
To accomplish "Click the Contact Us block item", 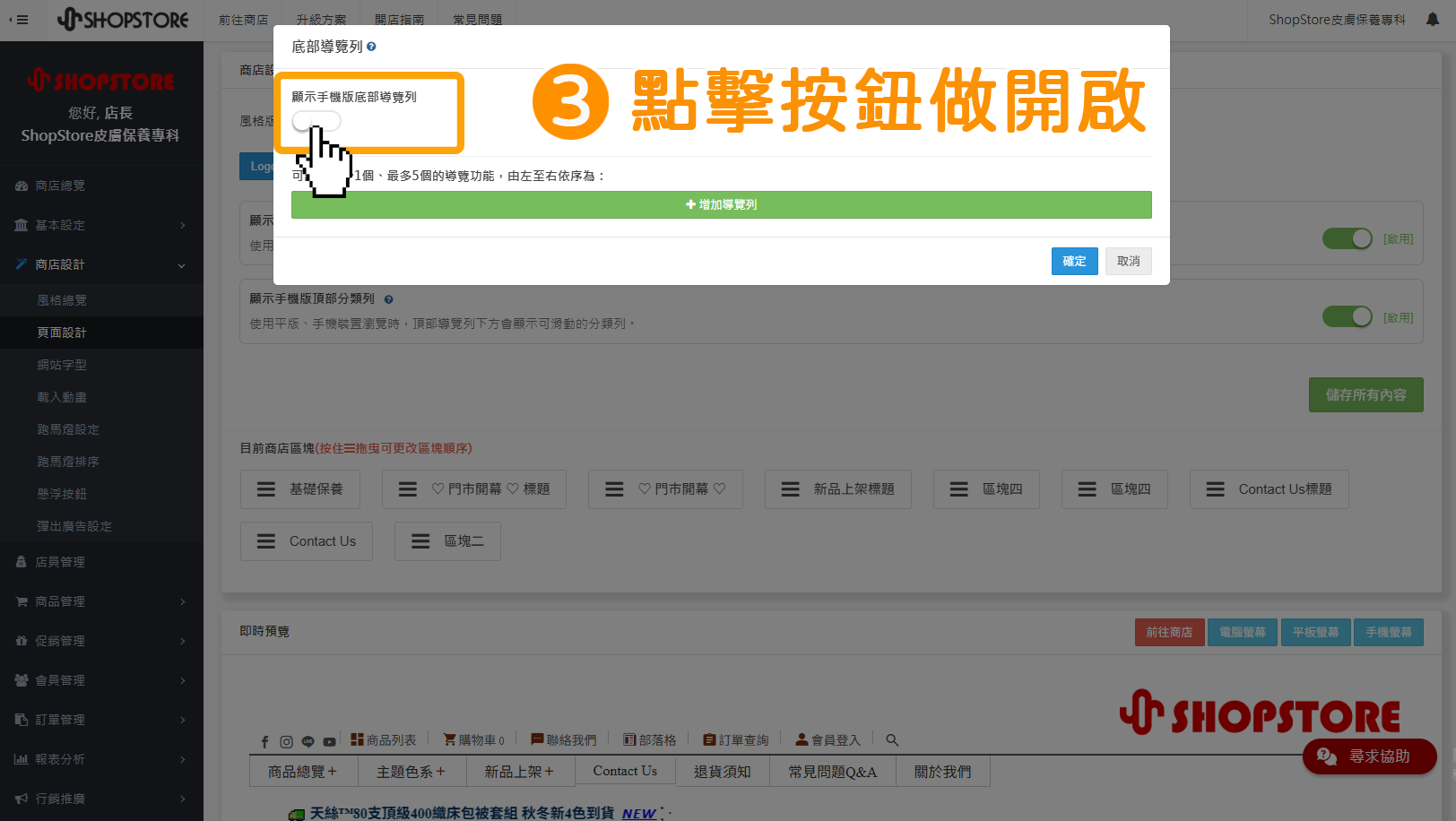I will [x=307, y=541].
